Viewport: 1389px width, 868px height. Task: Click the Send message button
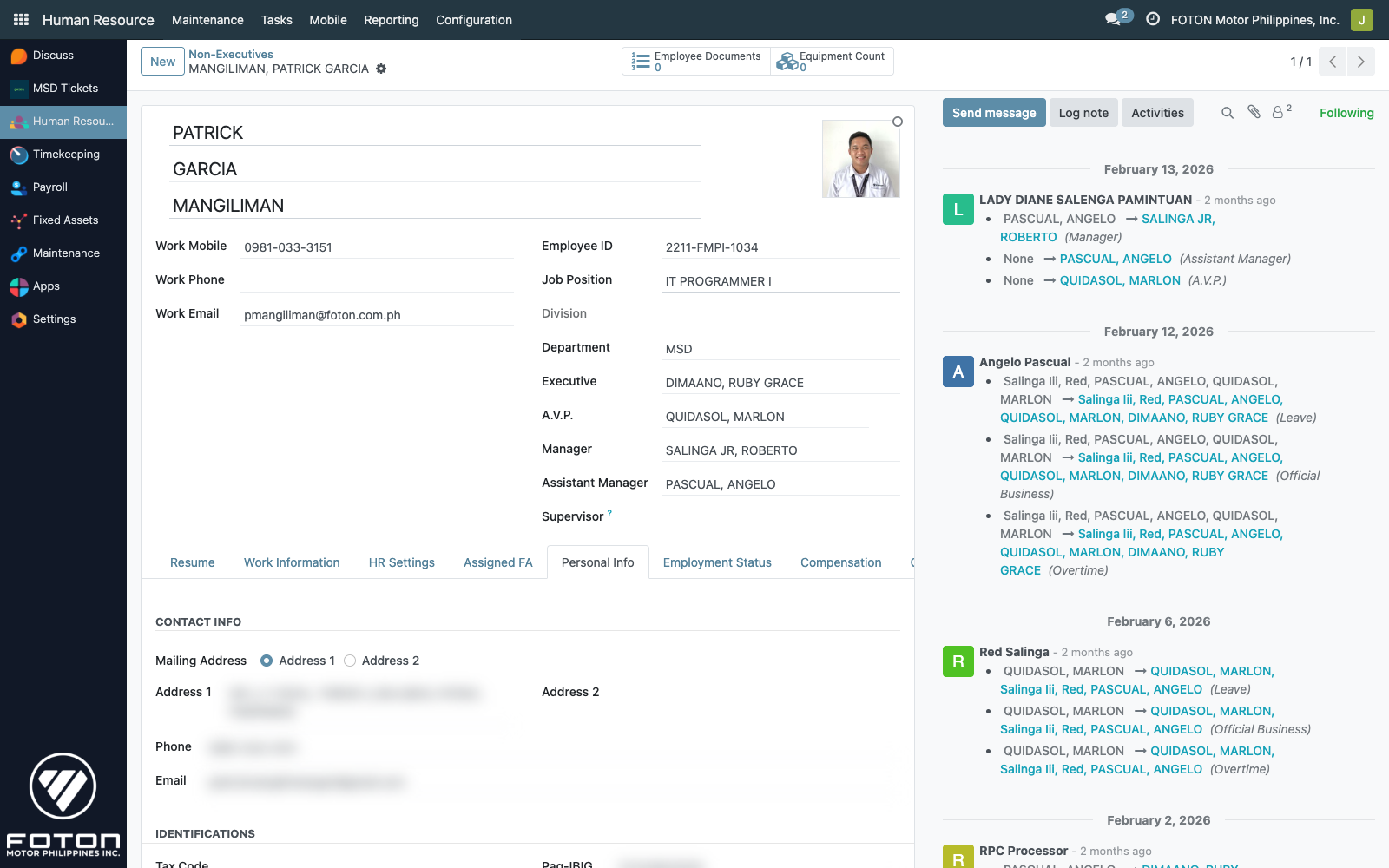993,112
